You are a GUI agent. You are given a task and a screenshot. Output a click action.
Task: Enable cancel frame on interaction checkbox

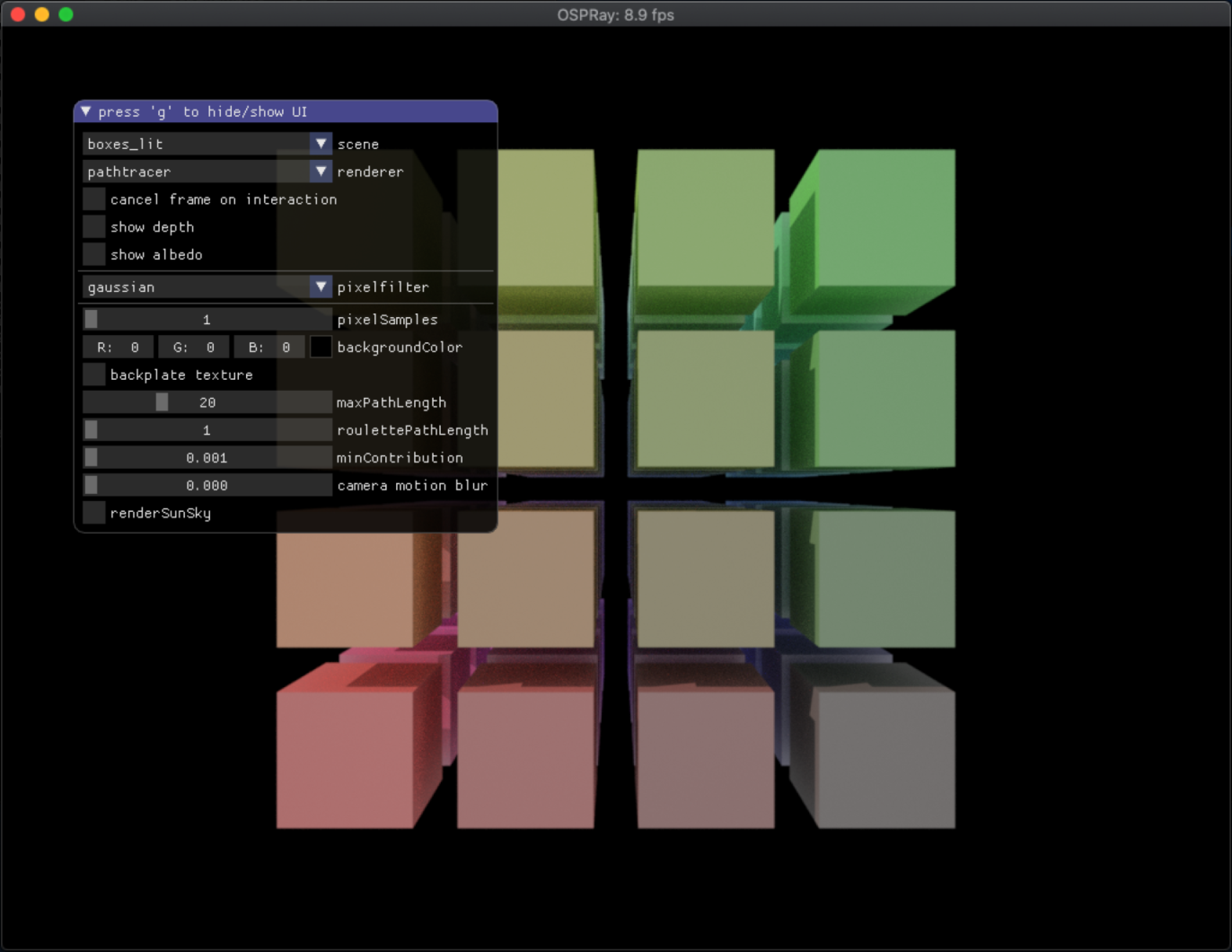pos(94,199)
